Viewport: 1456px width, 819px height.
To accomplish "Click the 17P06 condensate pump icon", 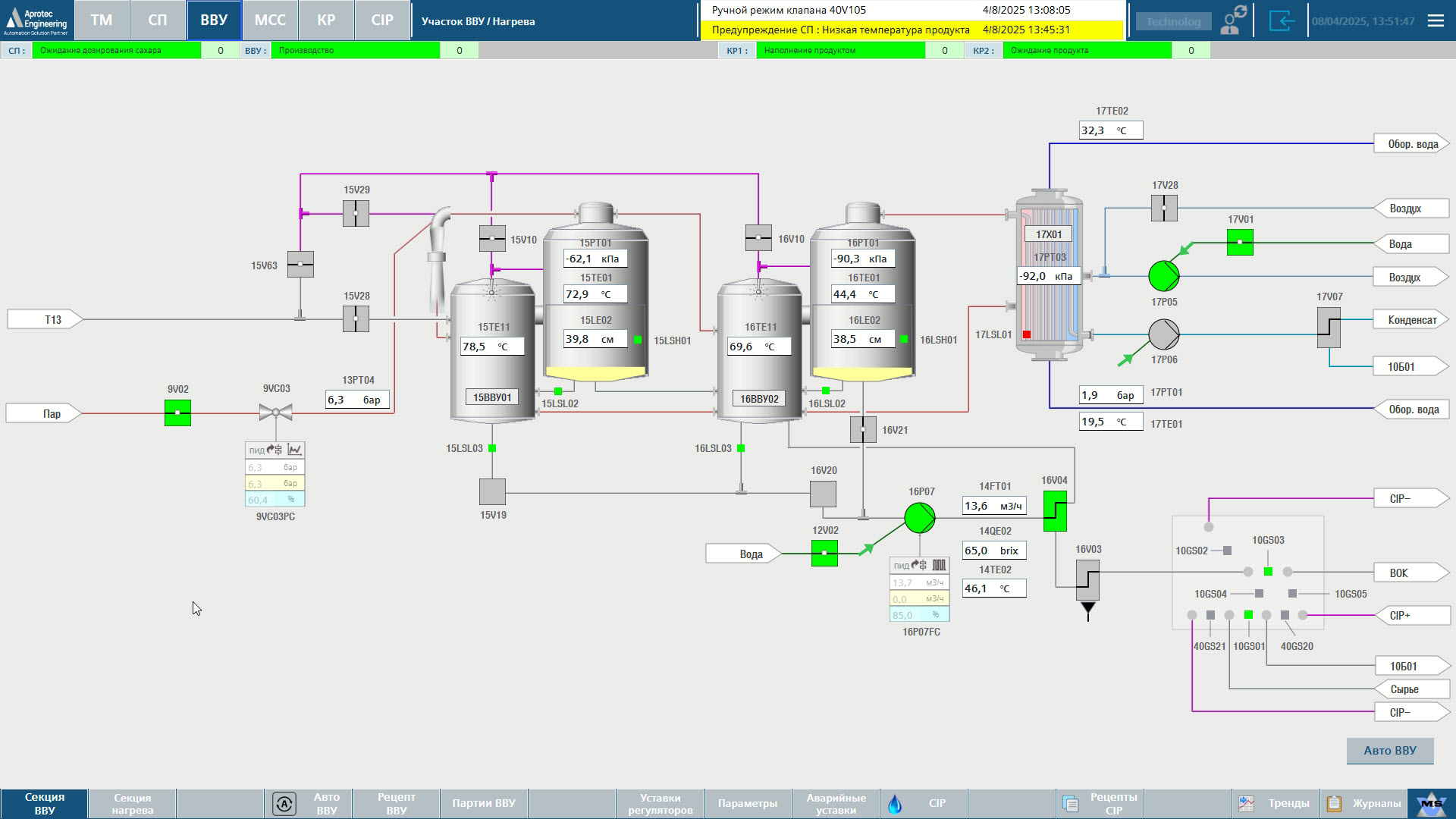I will coord(1163,334).
